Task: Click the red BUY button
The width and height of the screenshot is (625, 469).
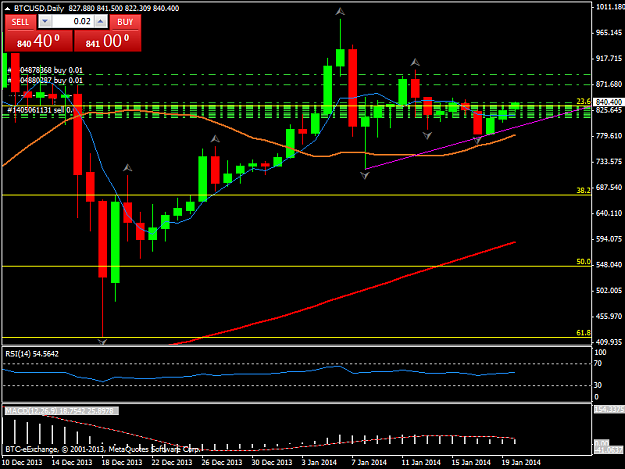Action: coord(125,22)
